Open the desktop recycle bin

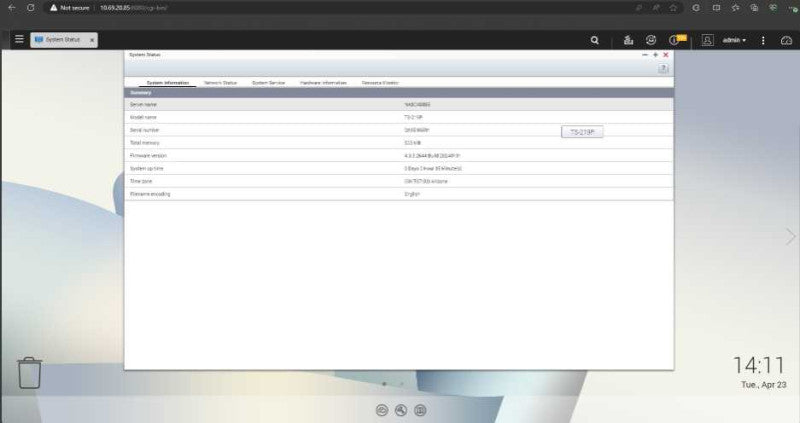29,372
